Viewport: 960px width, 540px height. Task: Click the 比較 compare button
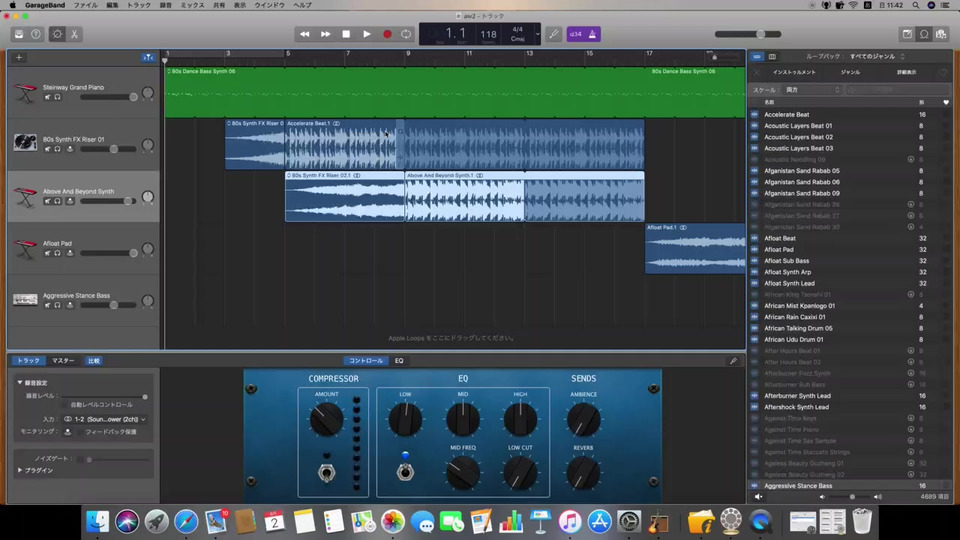point(94,361)
